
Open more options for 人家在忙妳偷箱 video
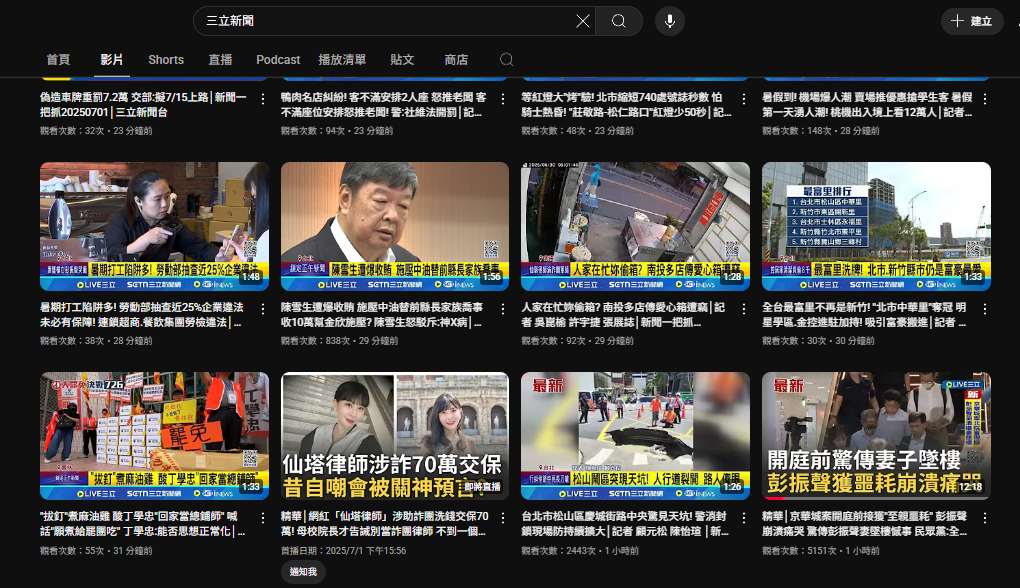tap(744, 309)
